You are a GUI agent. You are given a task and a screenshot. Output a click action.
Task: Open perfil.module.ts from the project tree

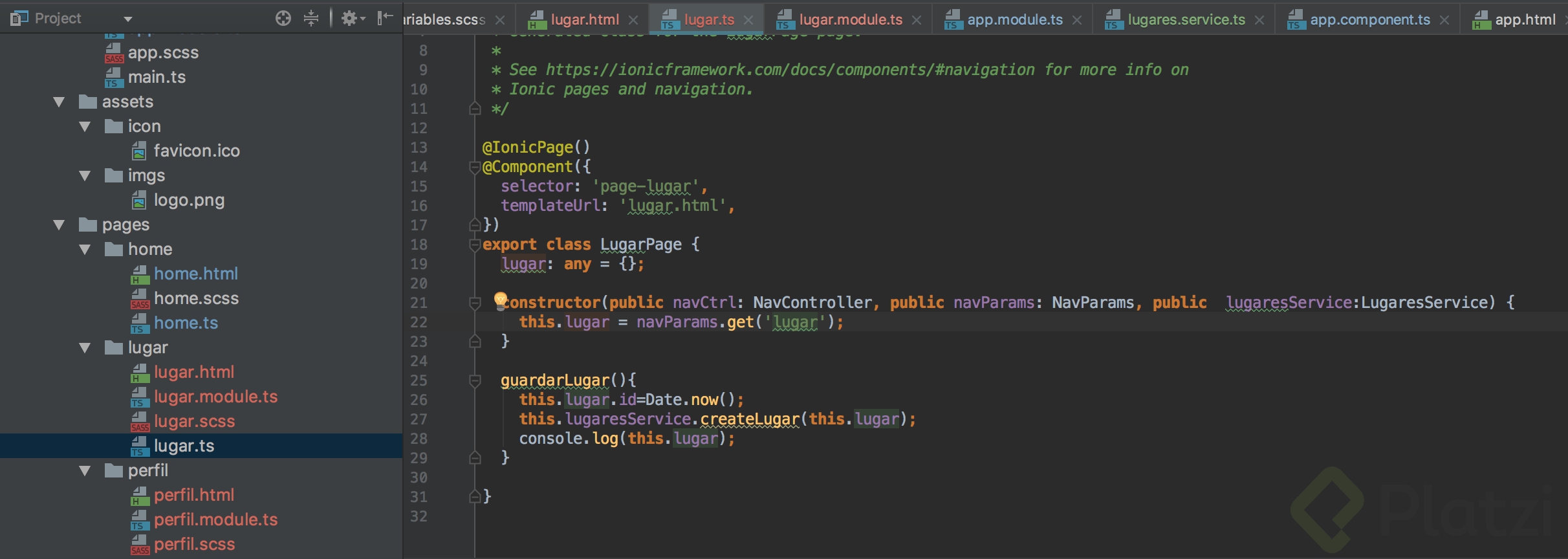[215, 520]
